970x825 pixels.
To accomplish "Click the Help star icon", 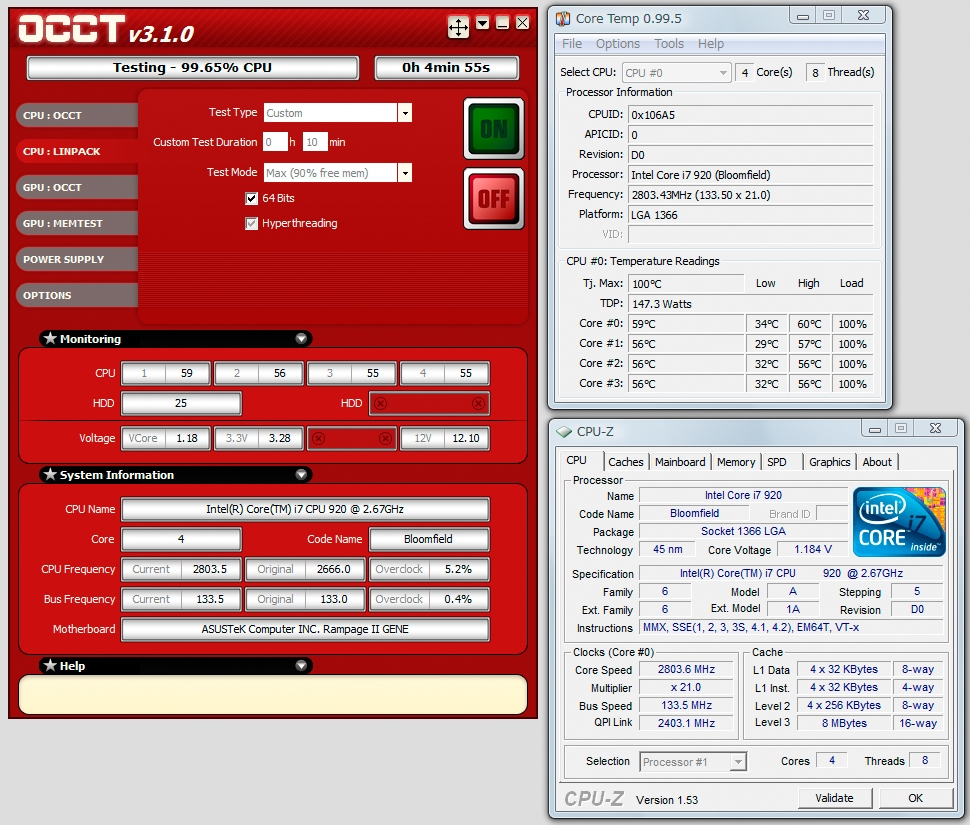I will coord(50,665).
